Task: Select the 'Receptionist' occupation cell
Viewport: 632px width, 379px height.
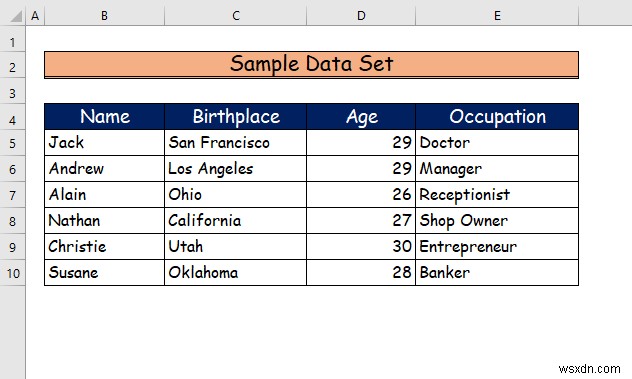Action: click(497, 195)
